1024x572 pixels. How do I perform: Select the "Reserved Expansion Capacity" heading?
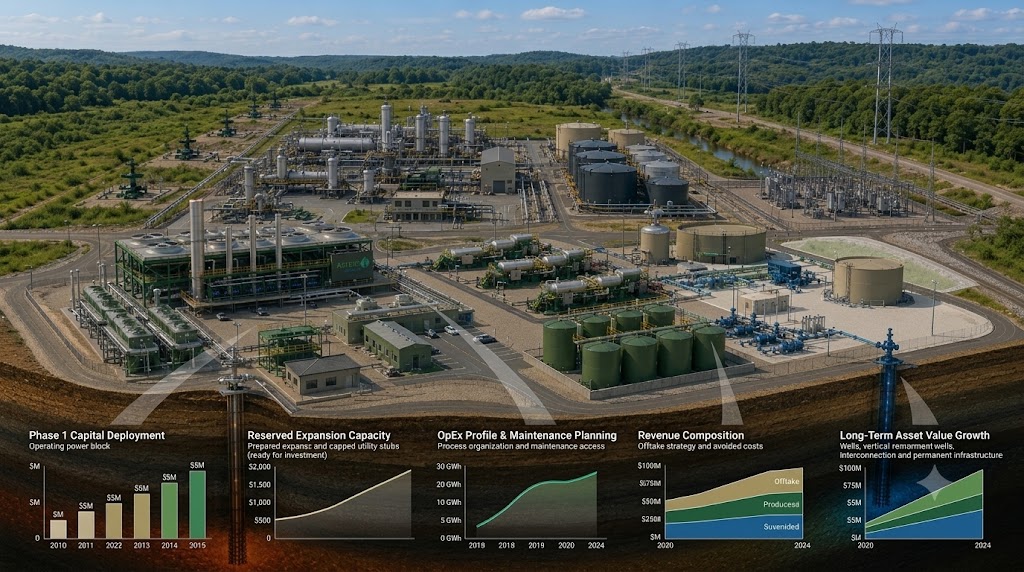tap(319, 436)
